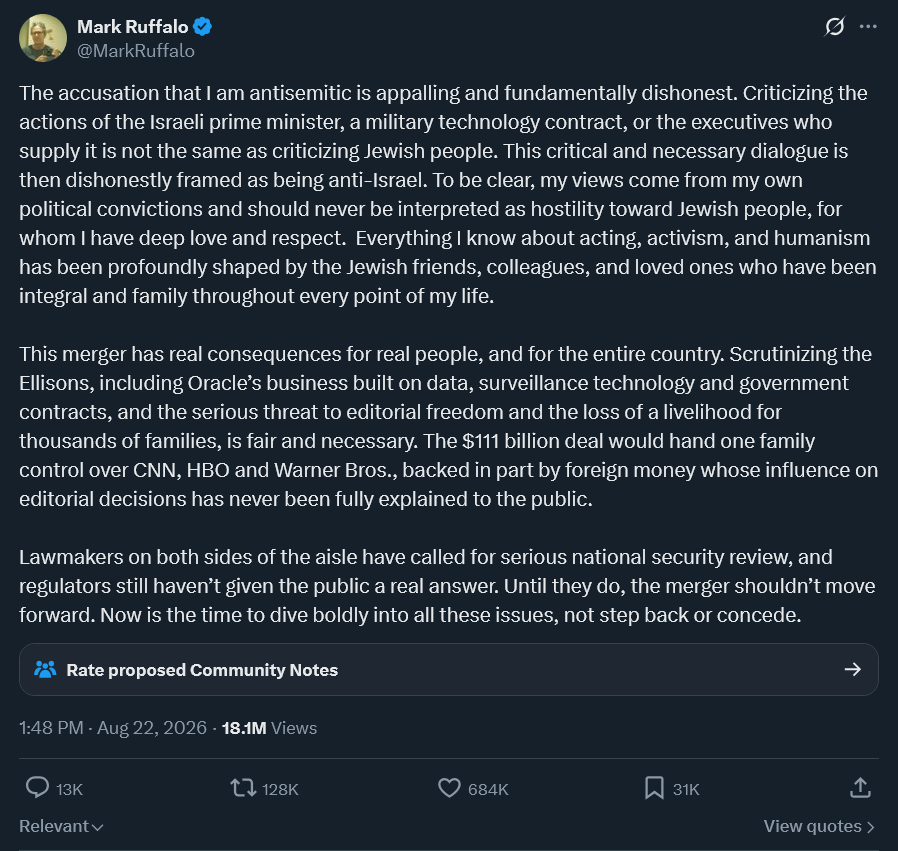Click the post timestamp 1:48 PM
Screen dimensions: 898x851
coord(51,728)
